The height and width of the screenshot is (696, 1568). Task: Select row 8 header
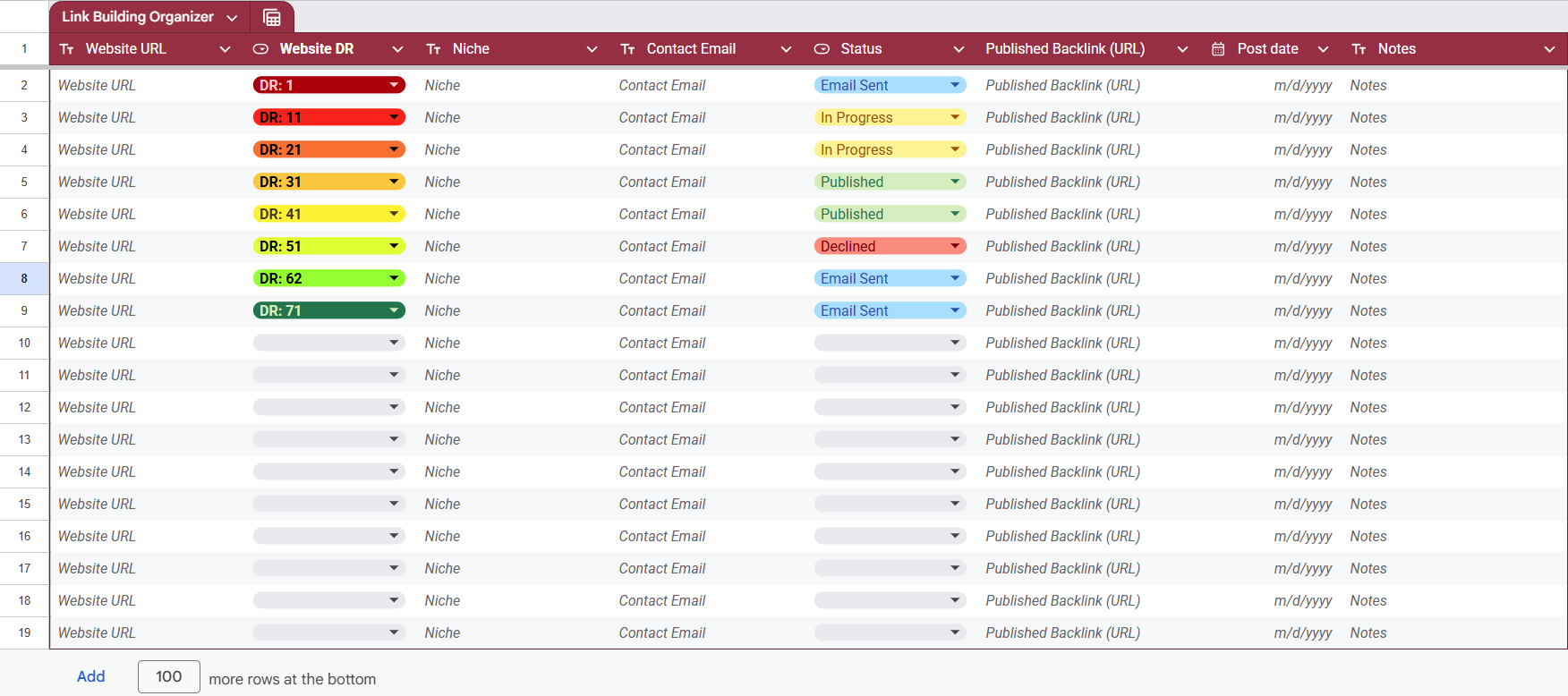pyautogui.click(x=24, y=278)
